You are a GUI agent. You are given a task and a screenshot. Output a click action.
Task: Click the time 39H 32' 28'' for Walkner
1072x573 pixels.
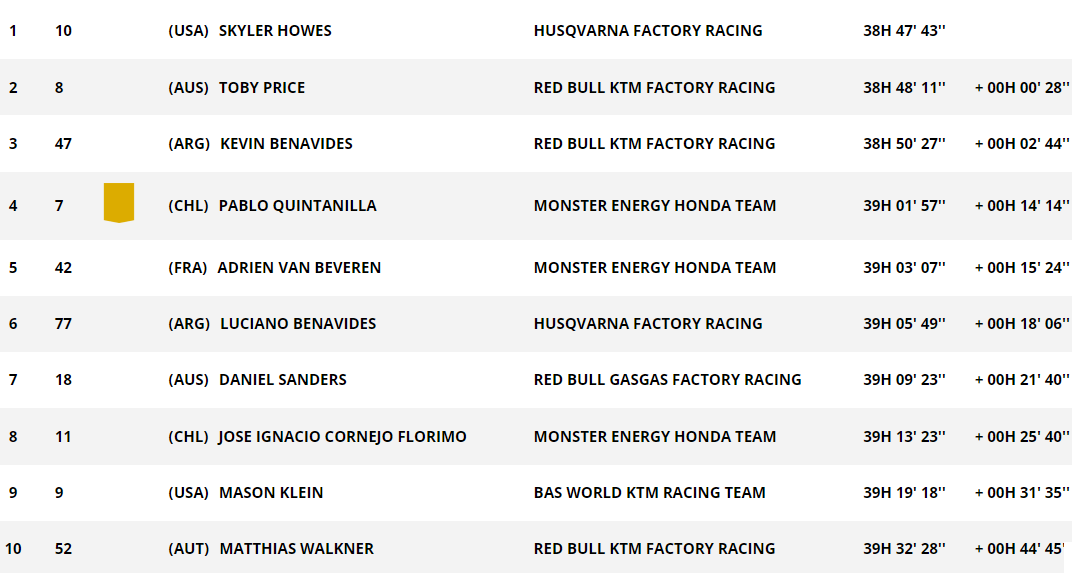pos(904,549)
